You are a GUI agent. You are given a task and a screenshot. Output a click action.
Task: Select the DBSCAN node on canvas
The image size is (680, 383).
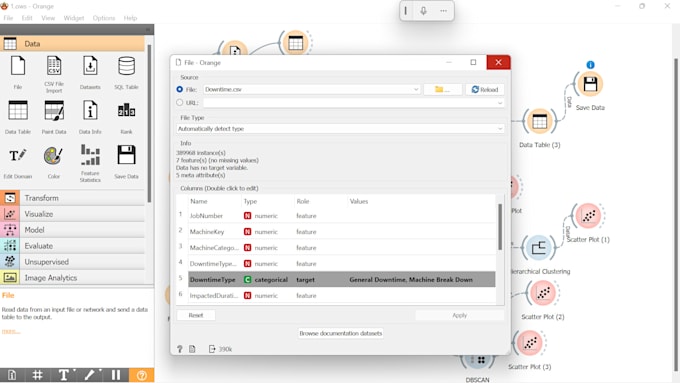tap(477, 360)
